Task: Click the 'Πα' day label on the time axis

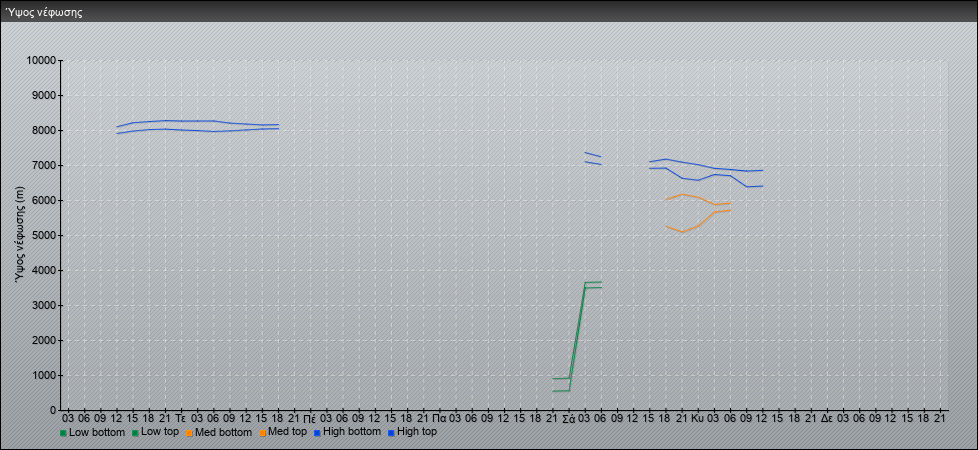Action: pyautogui.click(x=439, y=418)
